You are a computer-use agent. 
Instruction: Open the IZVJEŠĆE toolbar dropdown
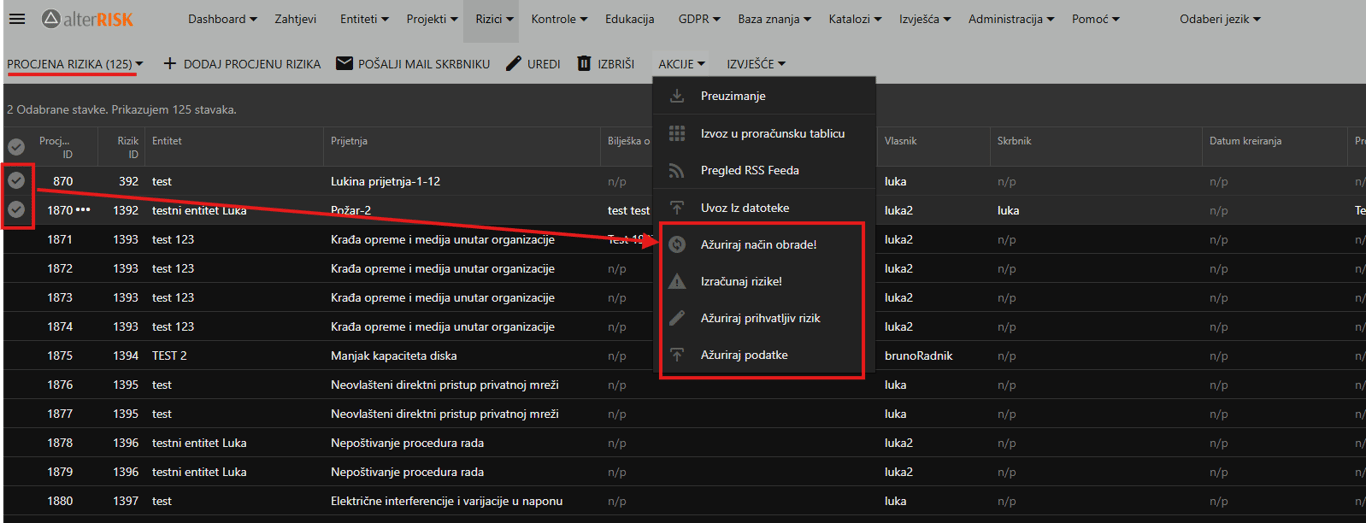tap(756, 64)
